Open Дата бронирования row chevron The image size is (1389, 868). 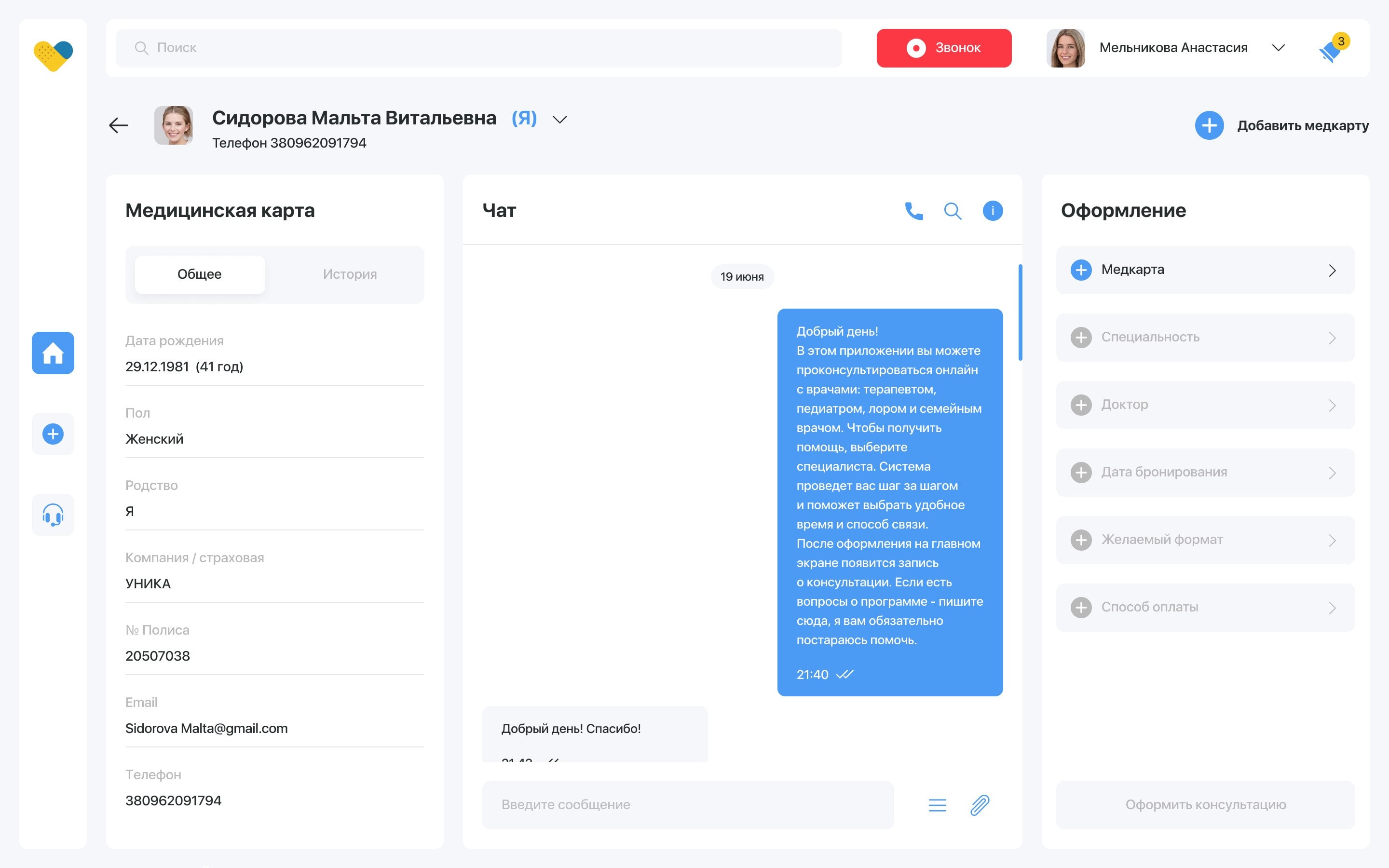click(1332, 473)
